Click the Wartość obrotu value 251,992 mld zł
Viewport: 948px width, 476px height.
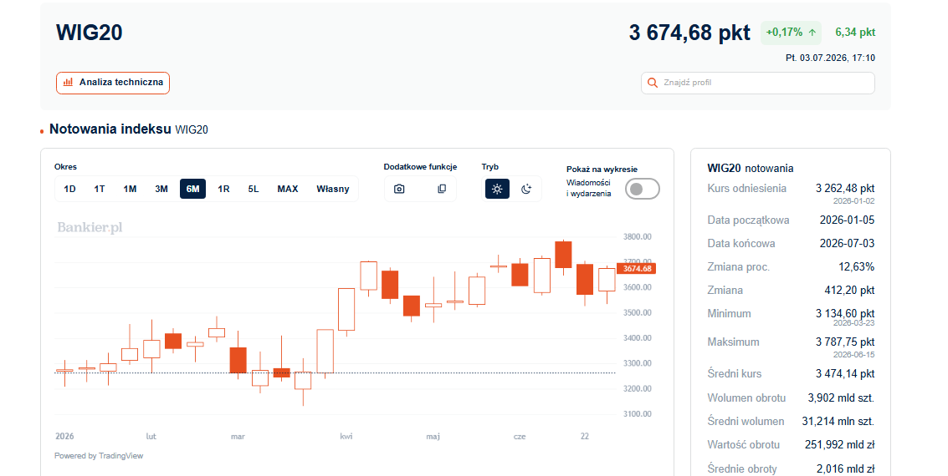pyautogui.click(x=839, y=445)
